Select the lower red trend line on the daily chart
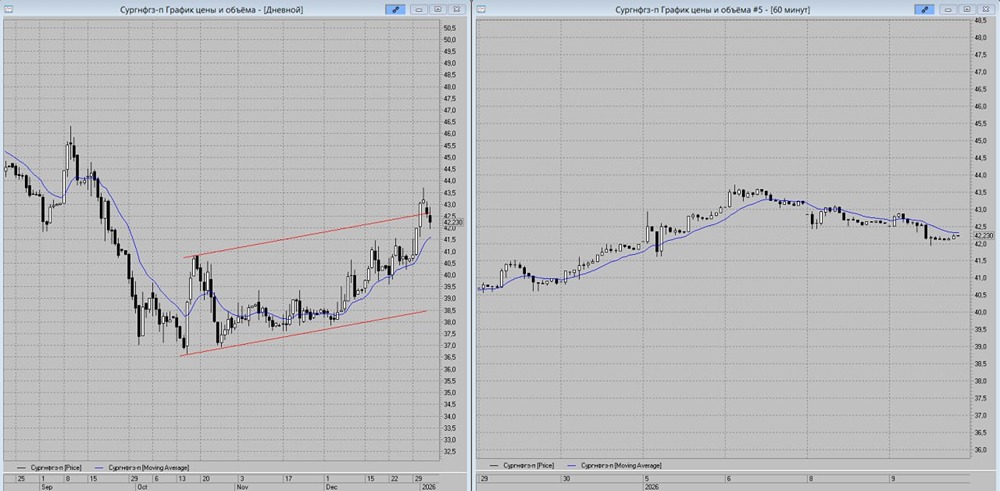The image size is (1000, 491). 303,333
